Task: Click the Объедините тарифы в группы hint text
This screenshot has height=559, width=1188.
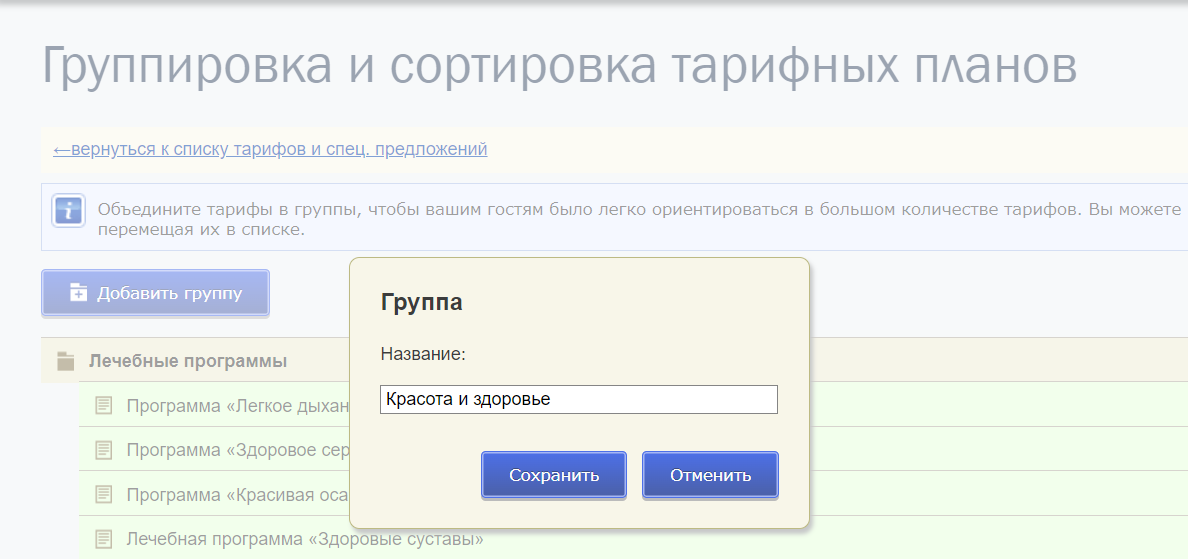Action: pos(640,218)
